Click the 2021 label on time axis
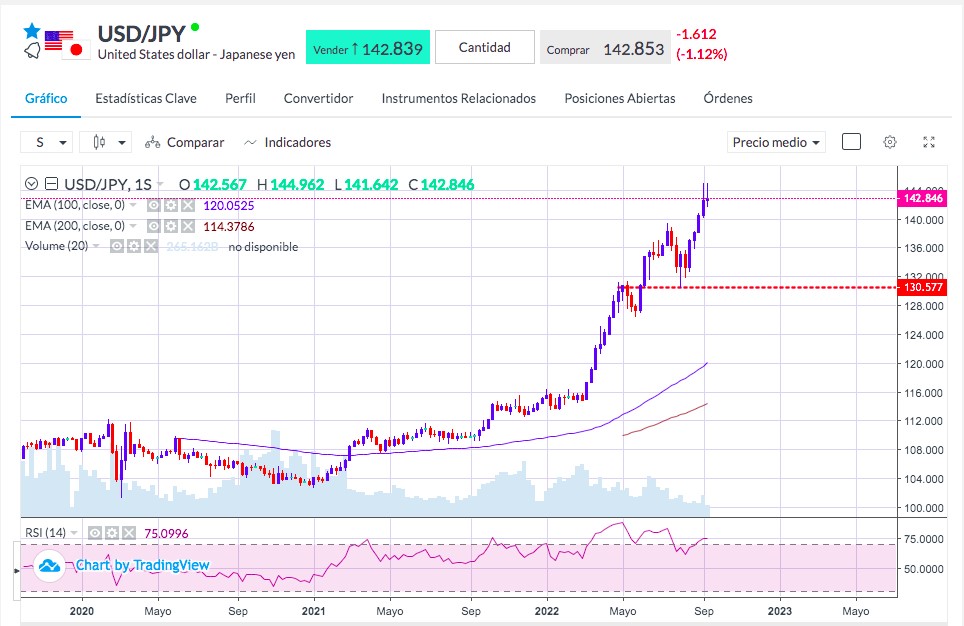 [x=314, y=611]
